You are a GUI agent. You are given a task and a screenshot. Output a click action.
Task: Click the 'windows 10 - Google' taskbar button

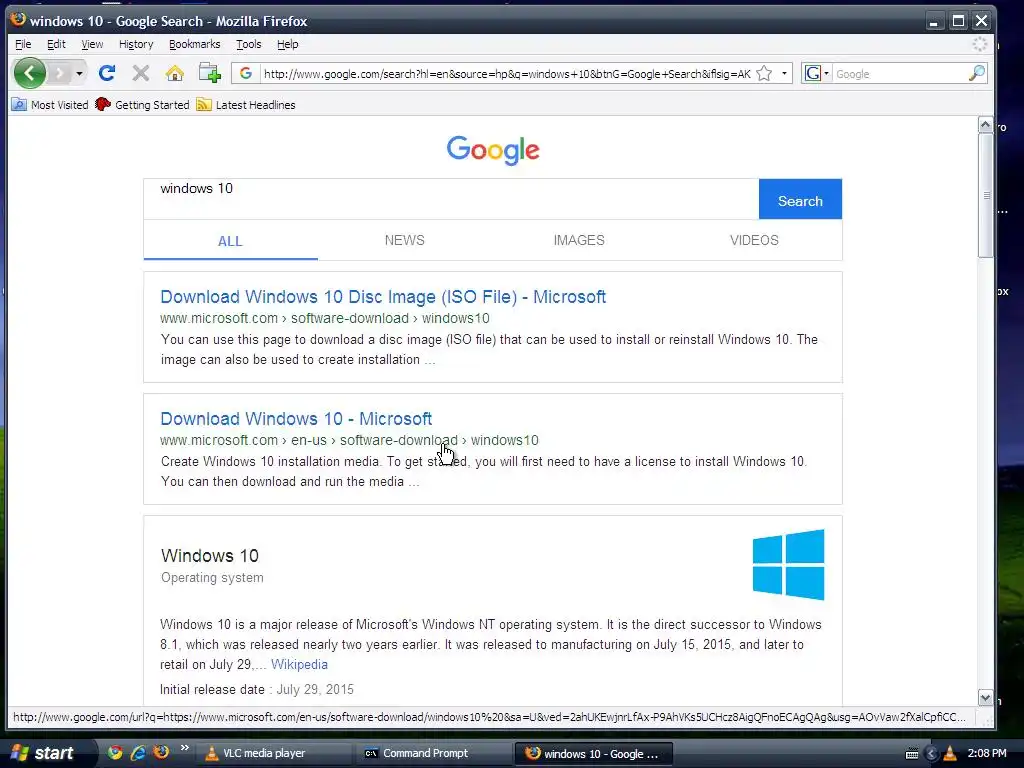(593, 754)
